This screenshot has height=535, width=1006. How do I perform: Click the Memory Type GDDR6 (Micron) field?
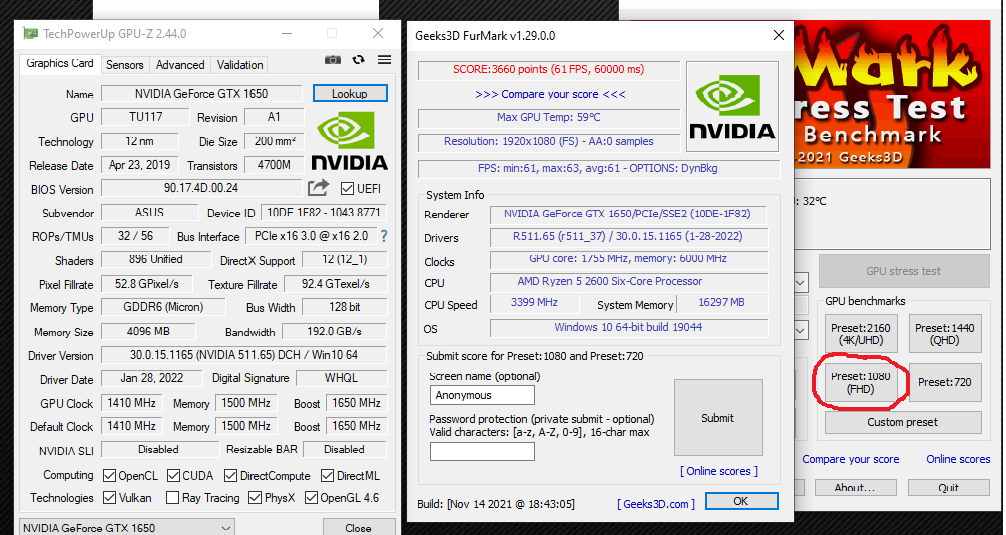tap(163, 307)
